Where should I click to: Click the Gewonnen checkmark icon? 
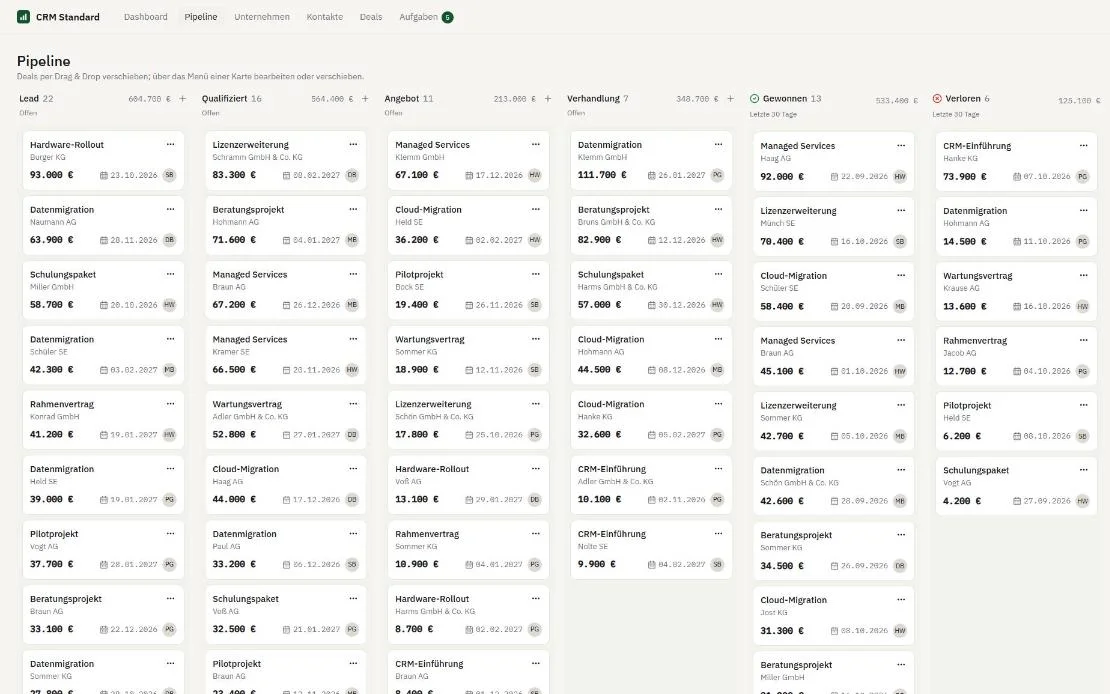755,98
